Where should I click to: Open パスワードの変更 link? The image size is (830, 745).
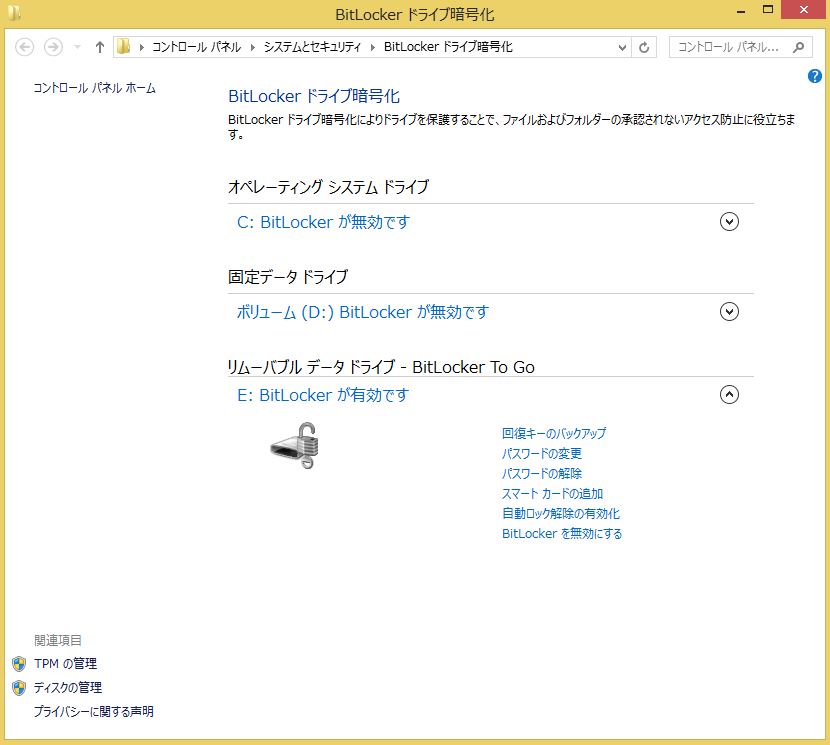tap(542, 453)
